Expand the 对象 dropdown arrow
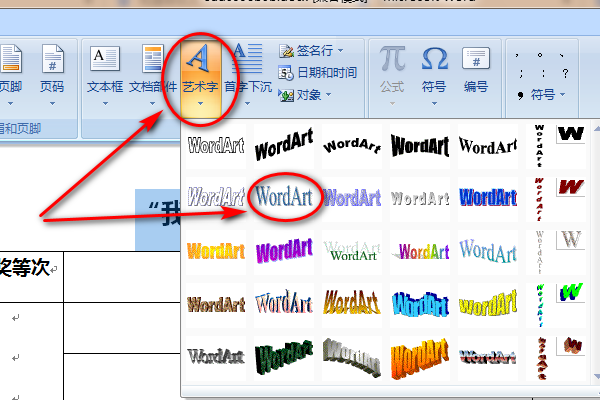The height and width of the screenshot is (400, 600). click(328, 95)
